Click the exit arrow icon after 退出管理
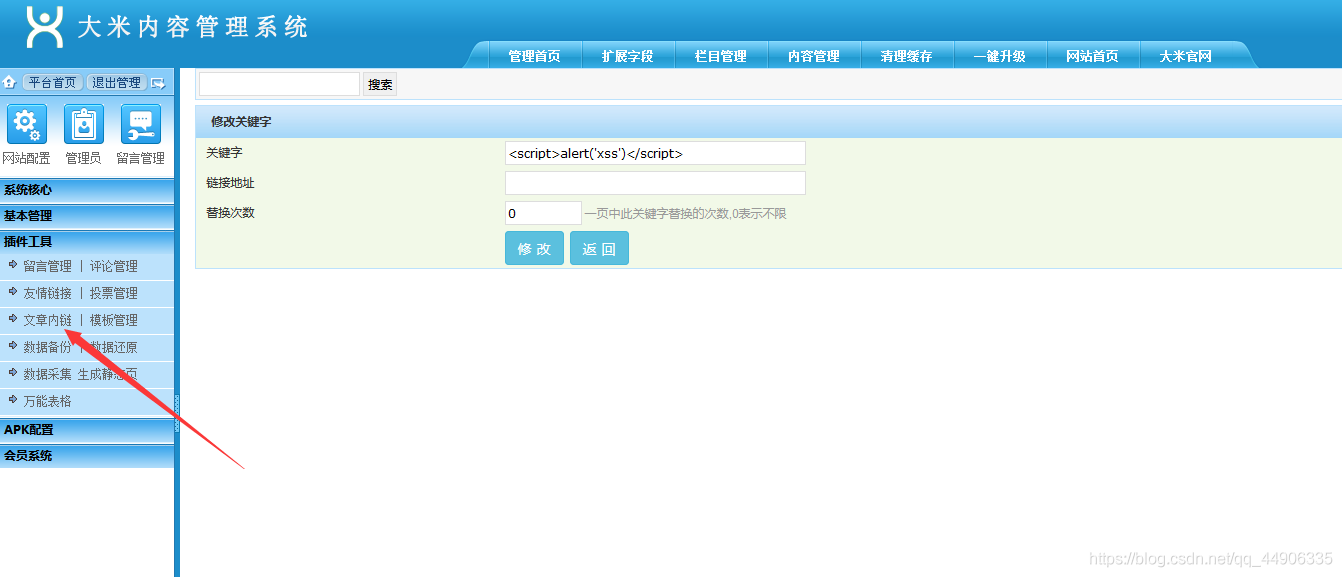 (x=158, y=83)
